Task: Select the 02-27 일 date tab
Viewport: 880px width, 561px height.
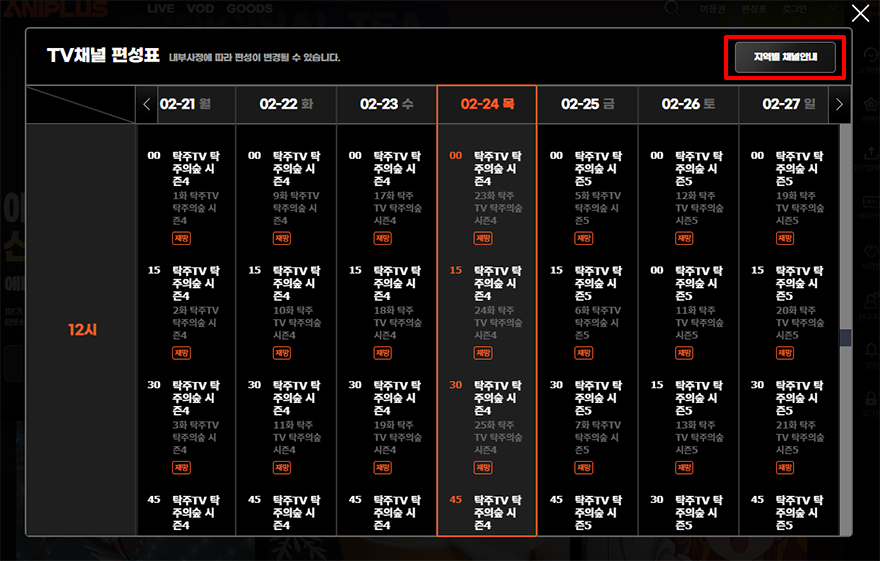Action: [789, 104]
